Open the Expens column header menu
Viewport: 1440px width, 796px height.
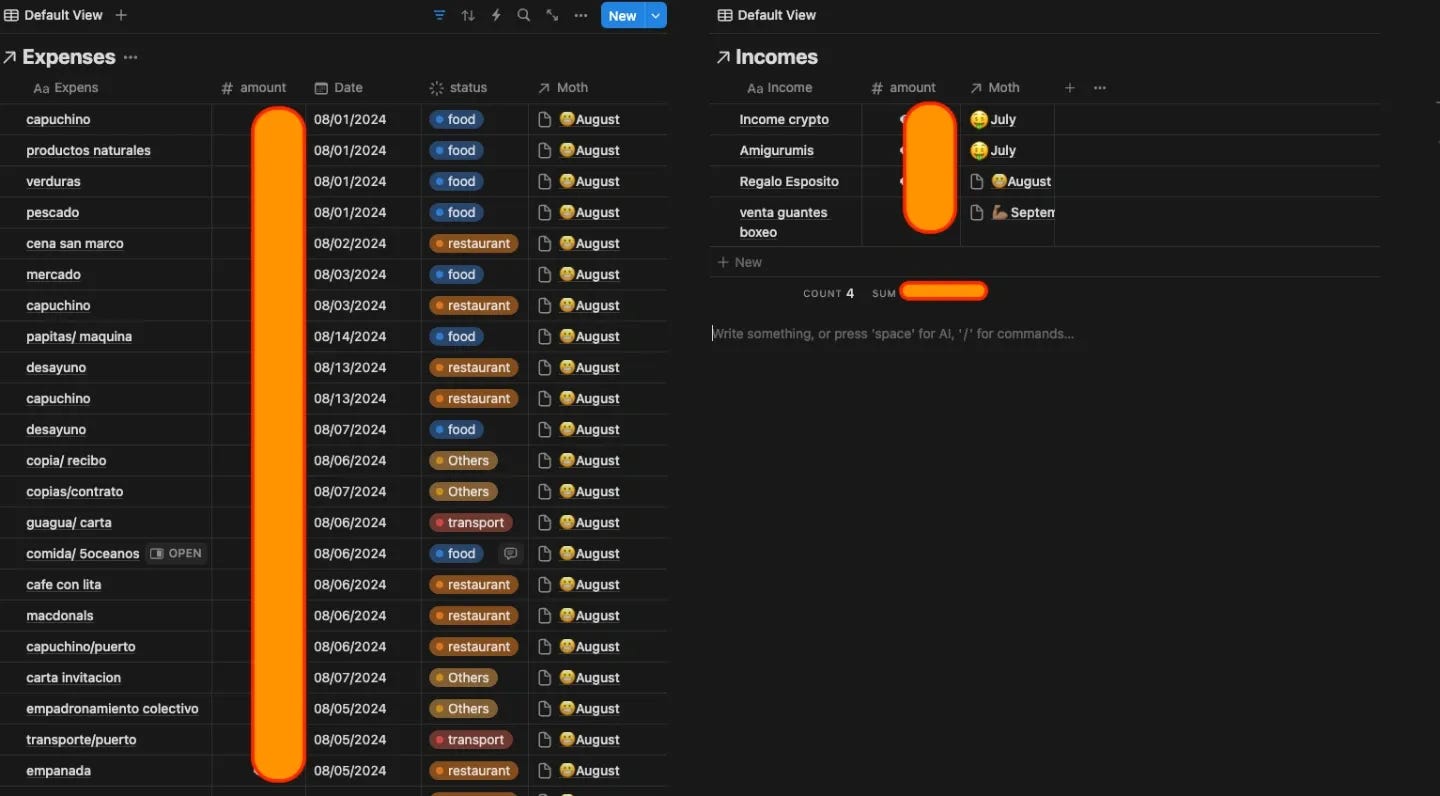point(66,88)
